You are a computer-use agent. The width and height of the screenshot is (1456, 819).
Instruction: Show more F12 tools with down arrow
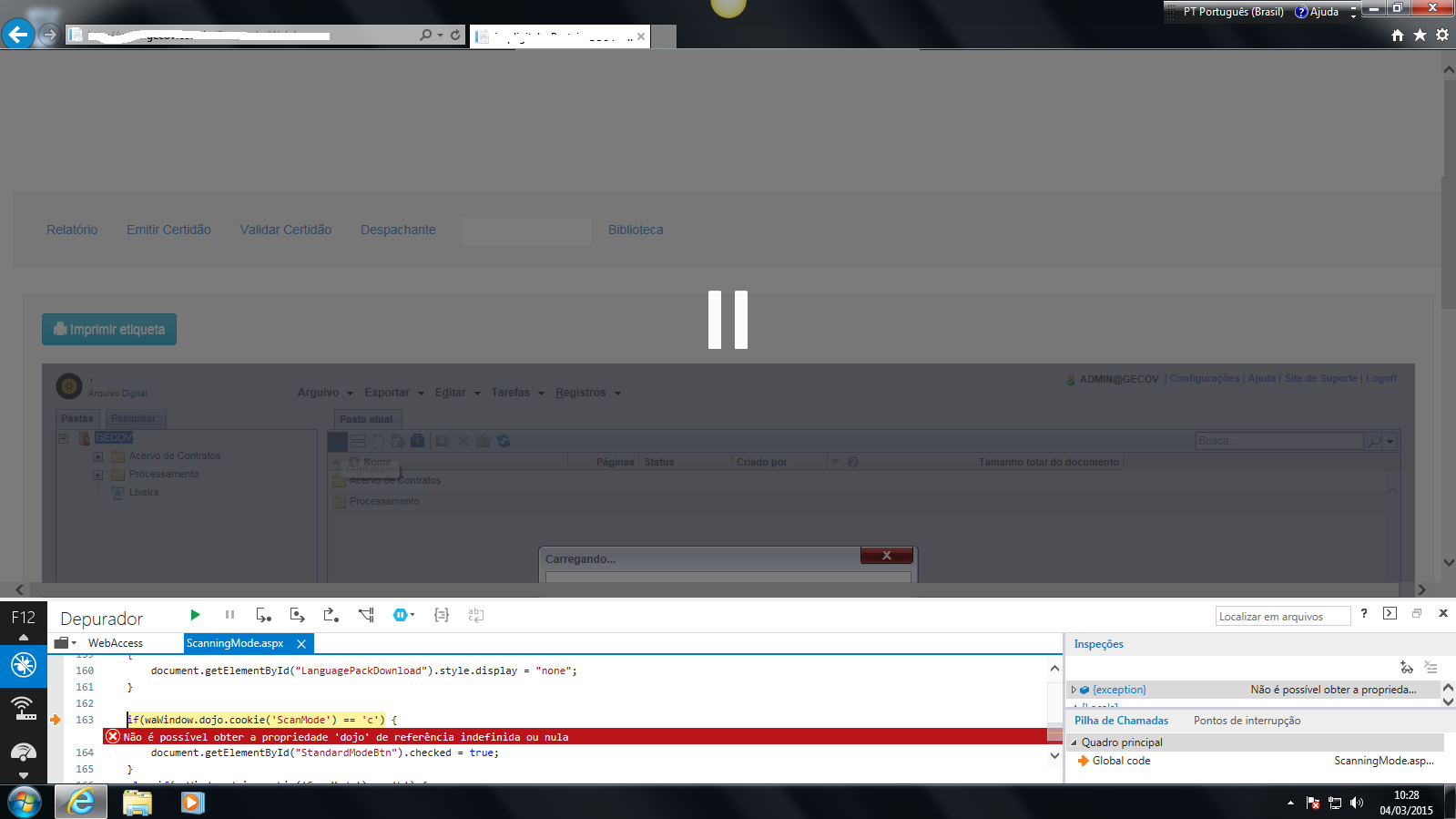click(24, 776)
